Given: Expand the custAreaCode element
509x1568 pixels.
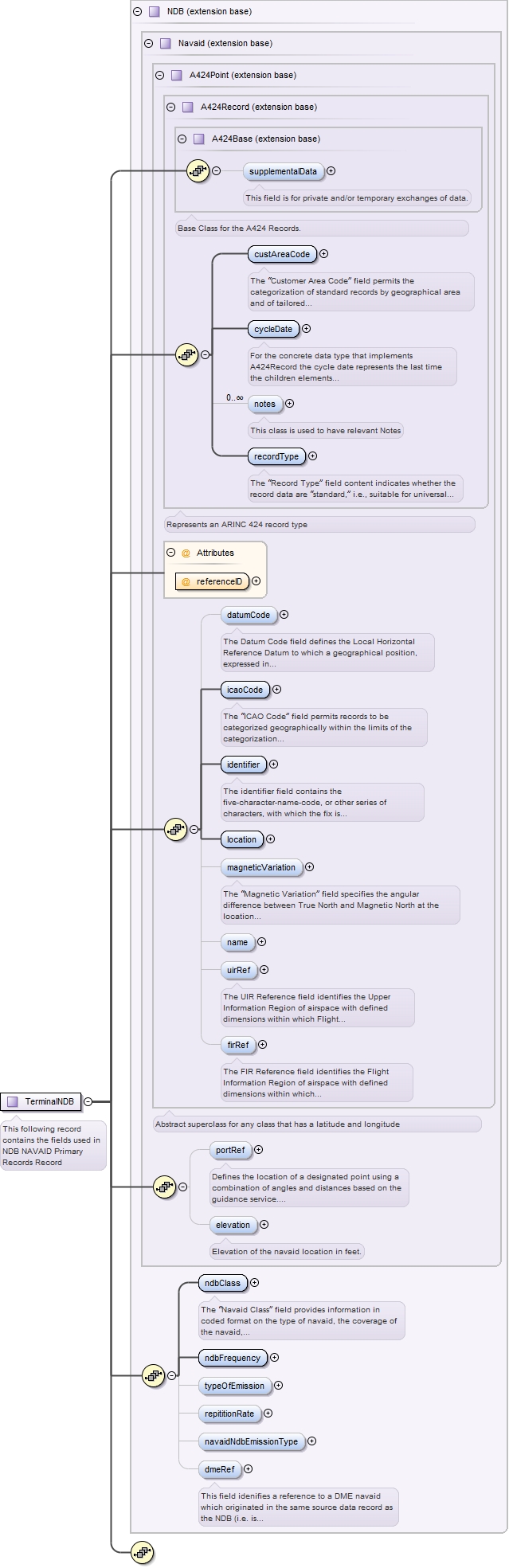Looking at the screenshot, I should 324,254.
